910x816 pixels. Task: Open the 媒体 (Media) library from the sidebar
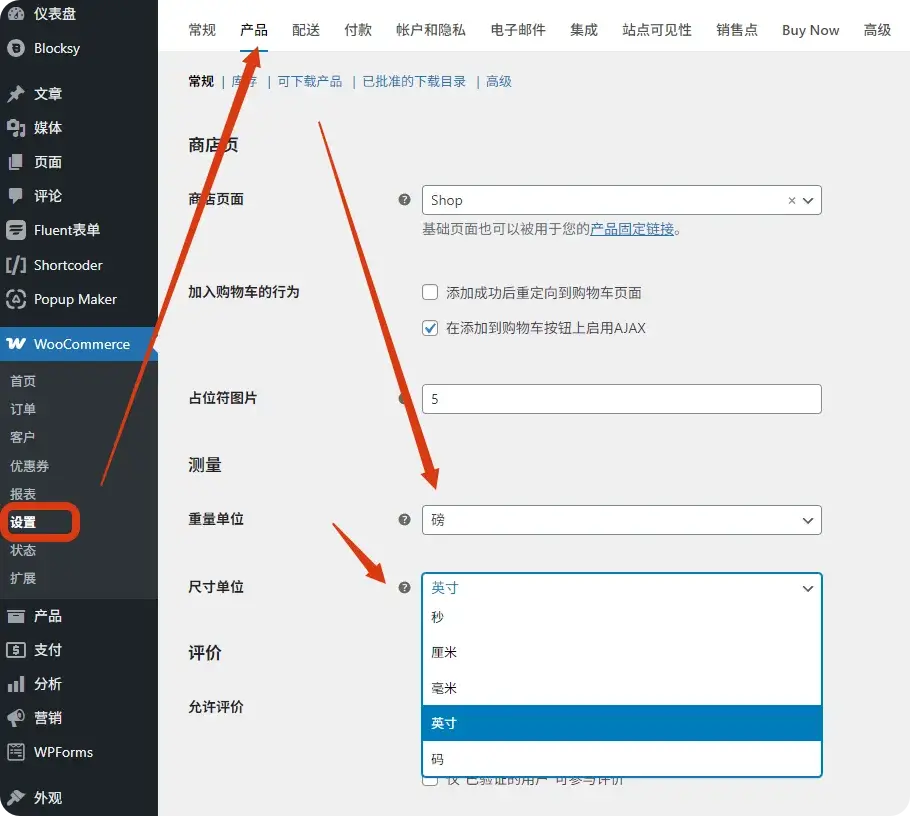[46, 128]
